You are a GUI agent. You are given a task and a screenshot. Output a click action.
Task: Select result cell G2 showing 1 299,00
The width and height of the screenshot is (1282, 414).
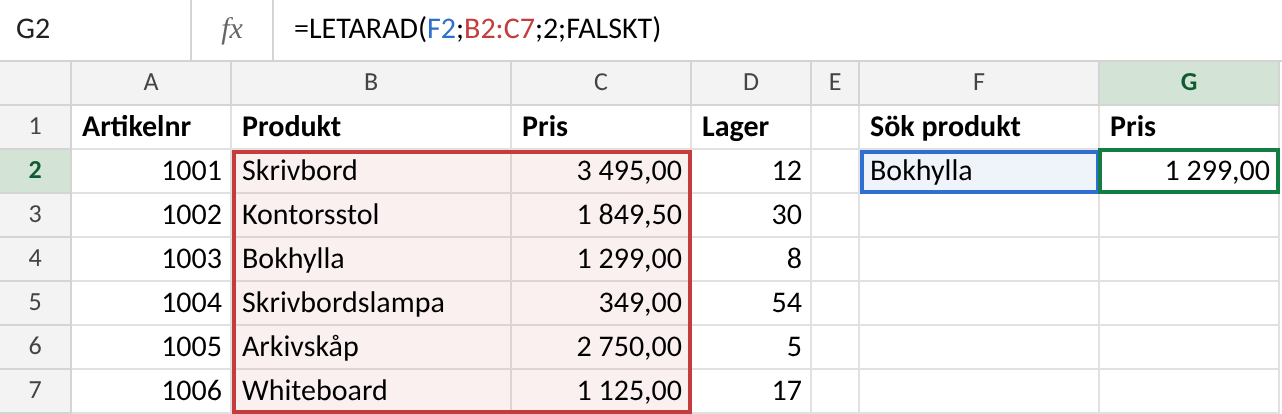[1190, 171]
